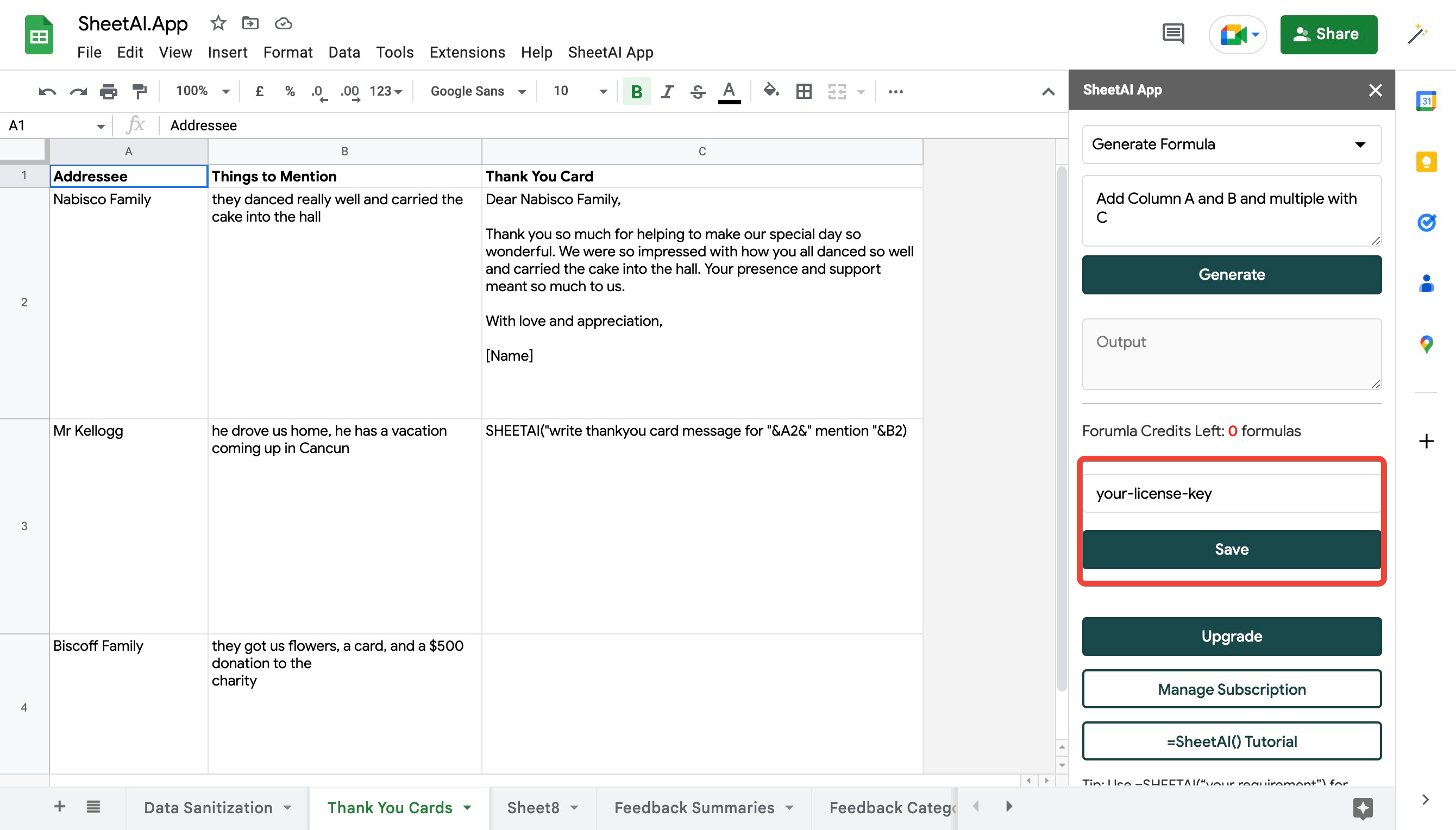Click the Manage Subscription button
Viewport: 1456px width, 830px height.
point(1232,689)
